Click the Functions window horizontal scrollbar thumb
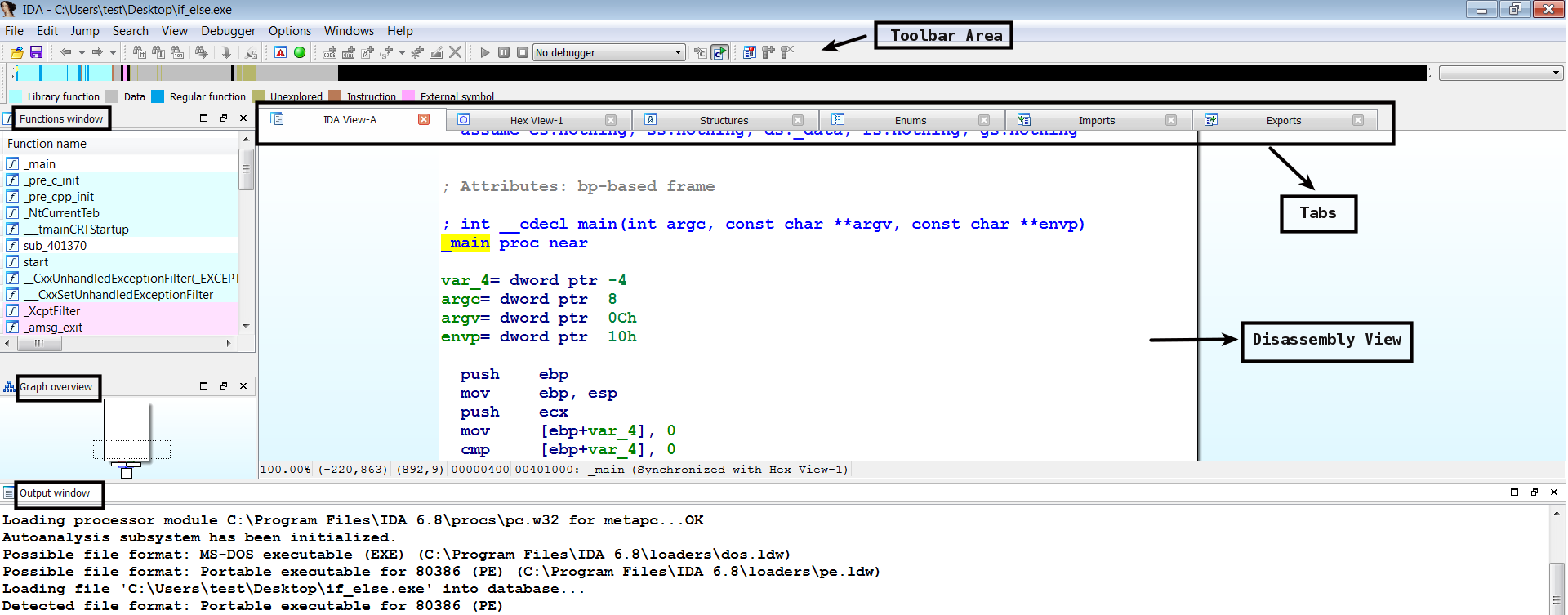 39,344
